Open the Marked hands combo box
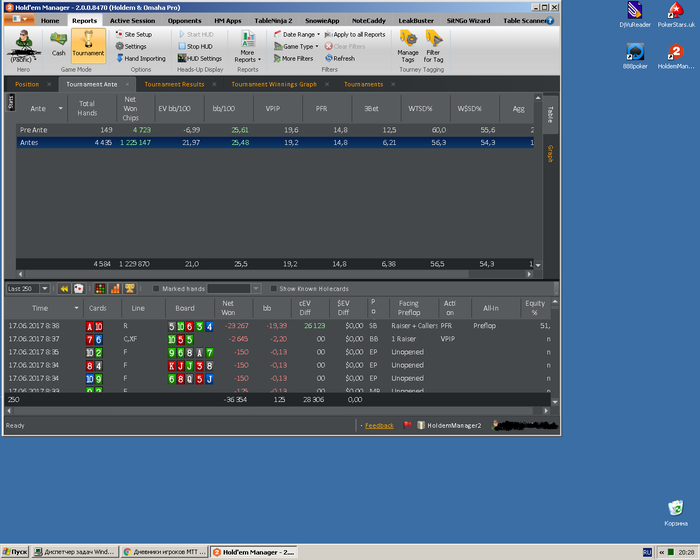Screen dimensions: 700x560 (234, 289)
